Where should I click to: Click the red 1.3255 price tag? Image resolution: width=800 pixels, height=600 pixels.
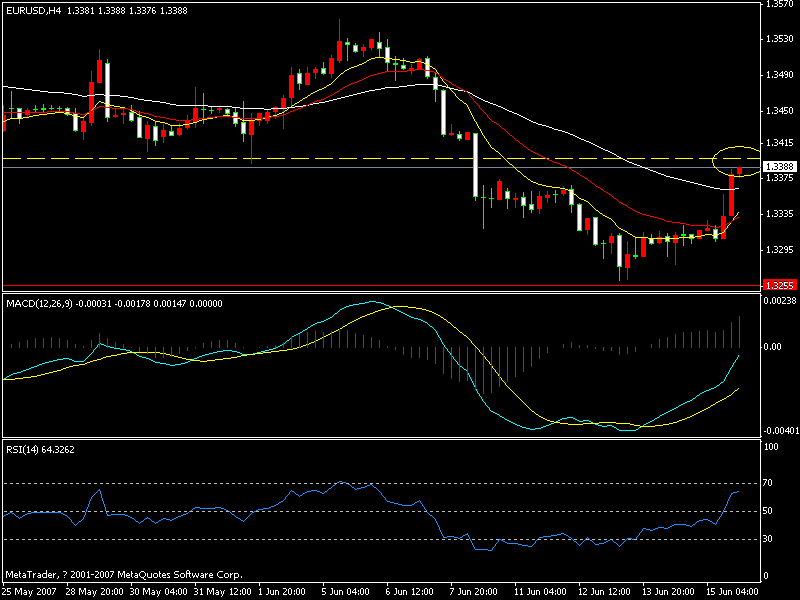point(780,285)
